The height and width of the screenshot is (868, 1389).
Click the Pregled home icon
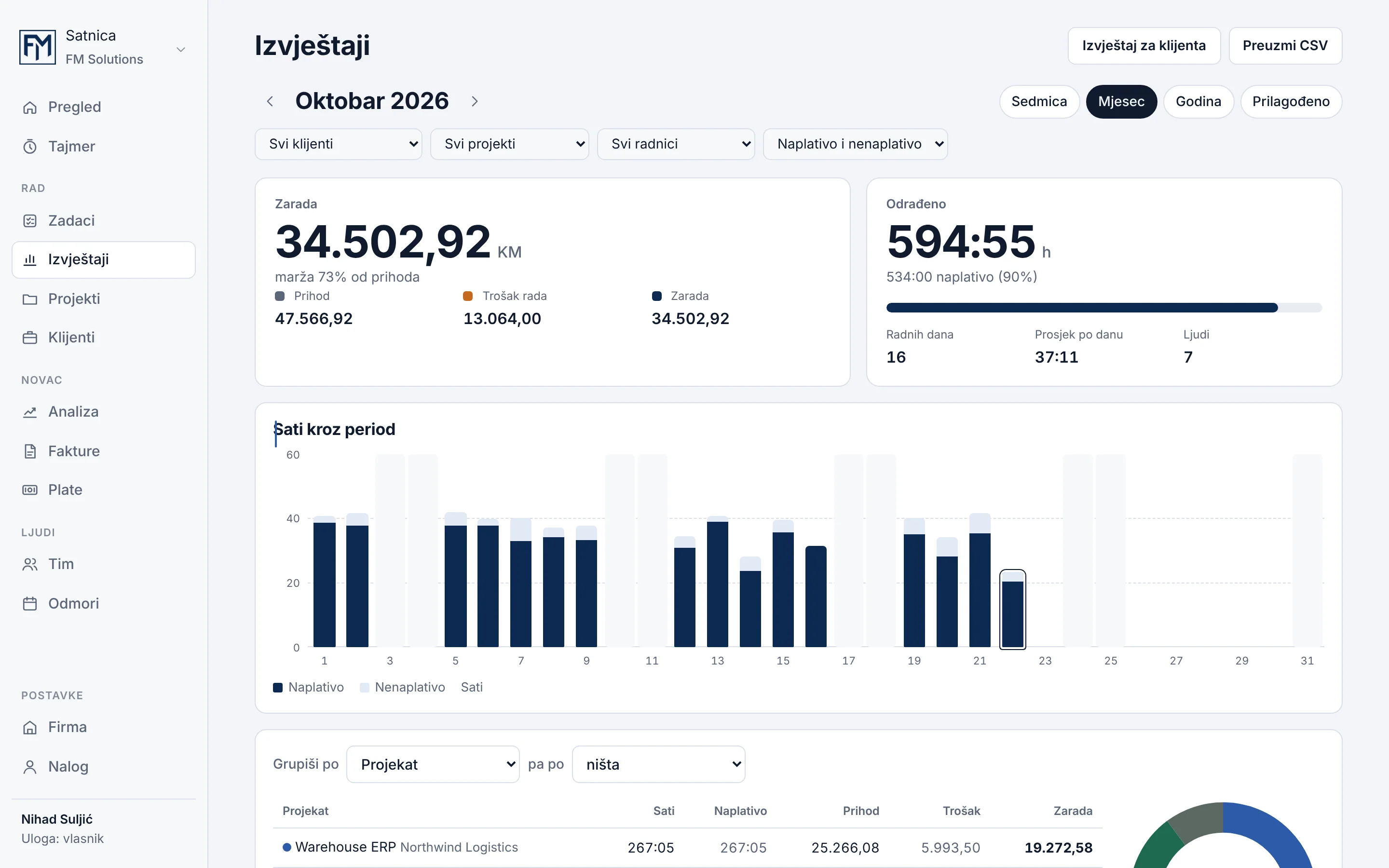(30, 108)
